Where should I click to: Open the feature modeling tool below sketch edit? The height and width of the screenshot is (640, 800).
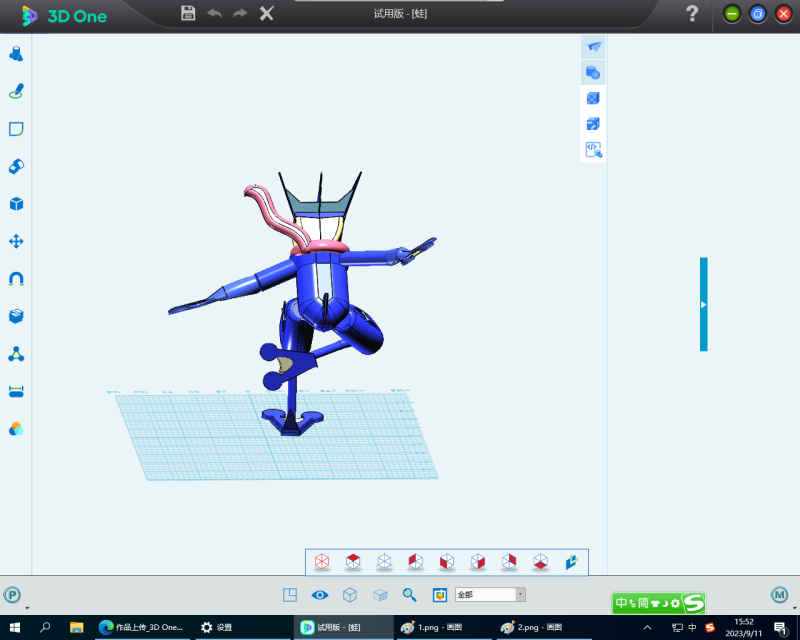[16, 166]
